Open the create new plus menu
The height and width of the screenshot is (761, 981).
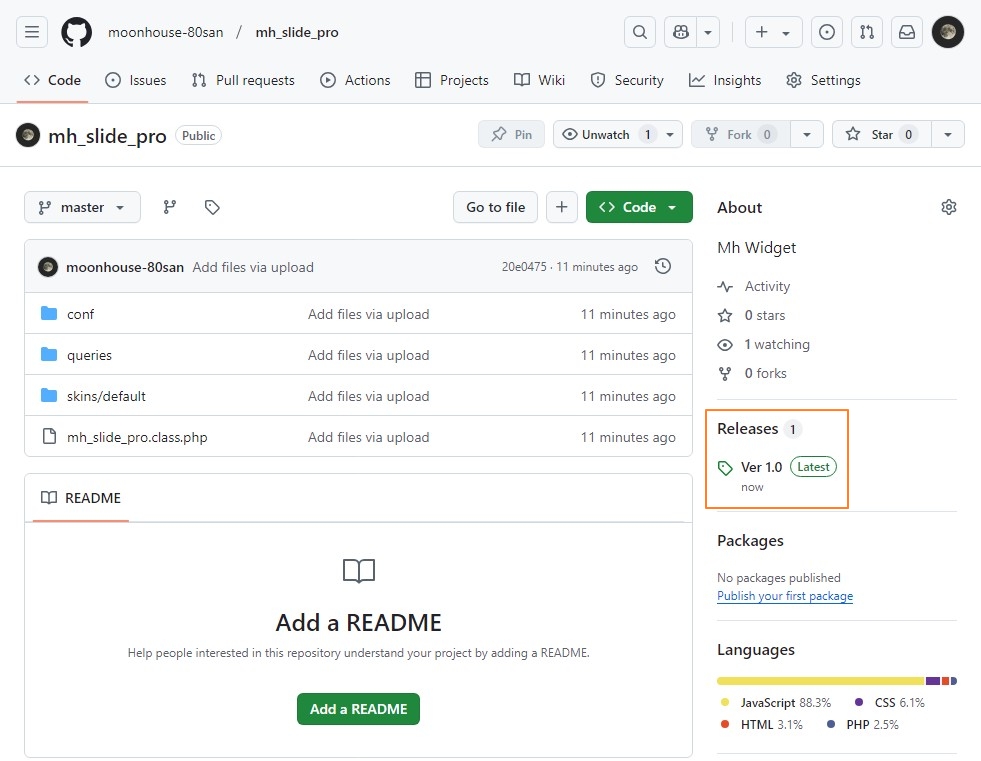(x=773, y=32)
